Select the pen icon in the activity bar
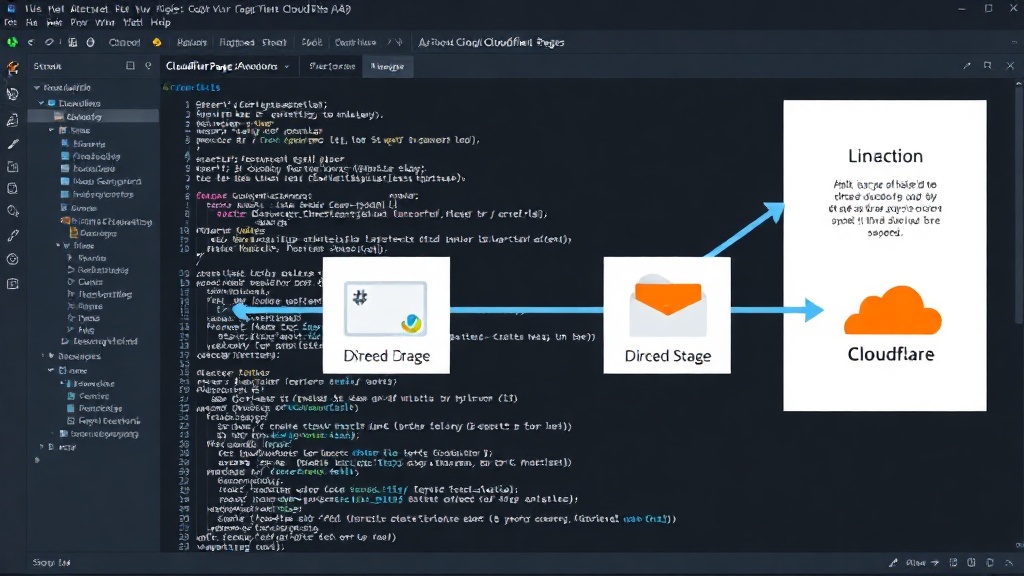 [x=12, y=144]
